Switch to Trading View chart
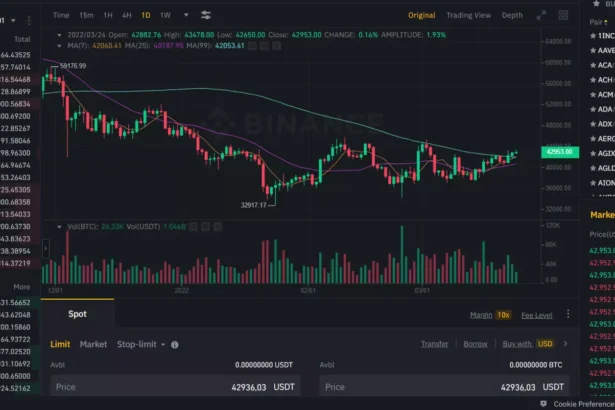 (468, 15)
